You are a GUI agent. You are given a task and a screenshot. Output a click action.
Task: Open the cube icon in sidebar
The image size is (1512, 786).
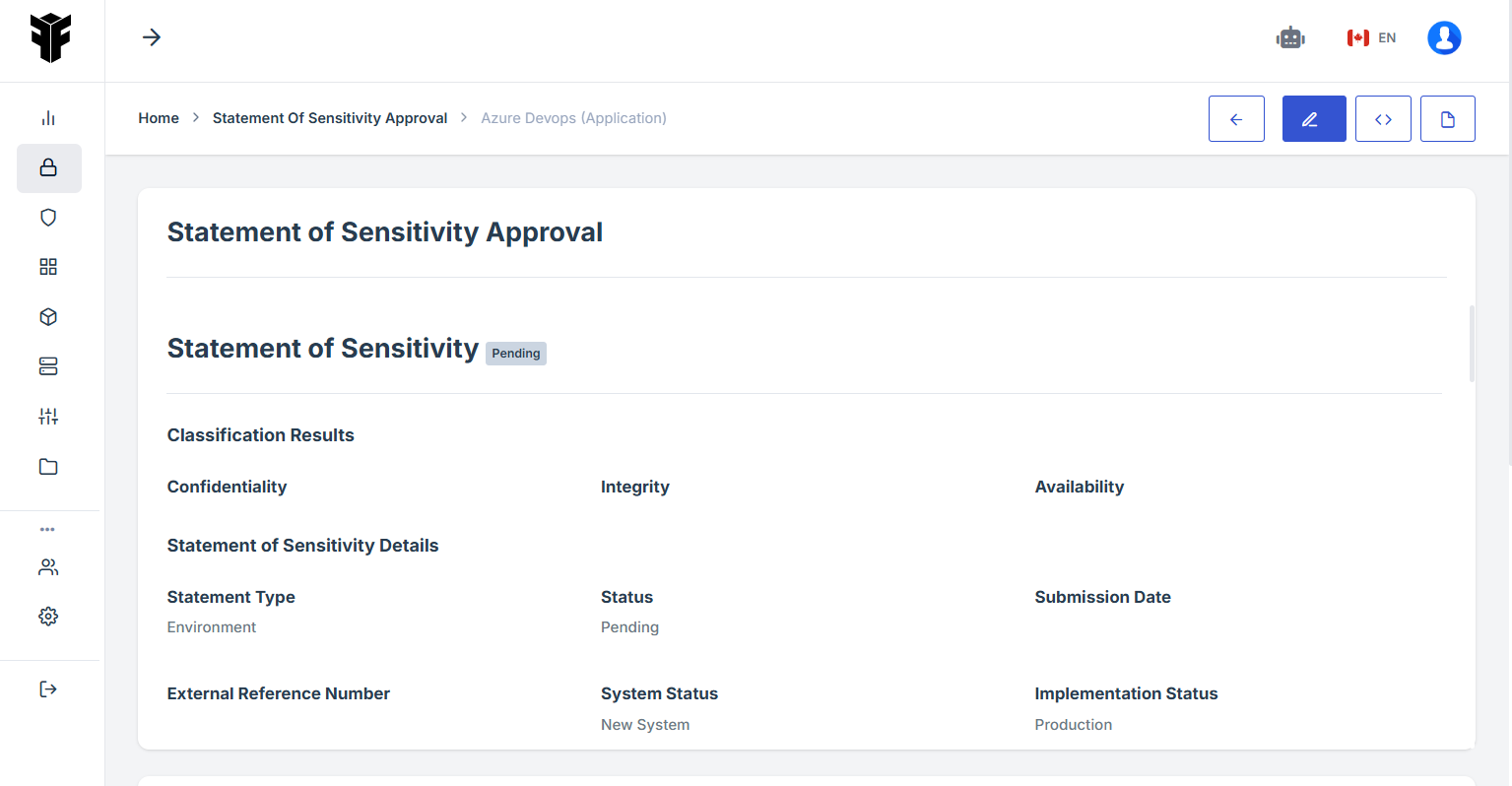point(48,317)
